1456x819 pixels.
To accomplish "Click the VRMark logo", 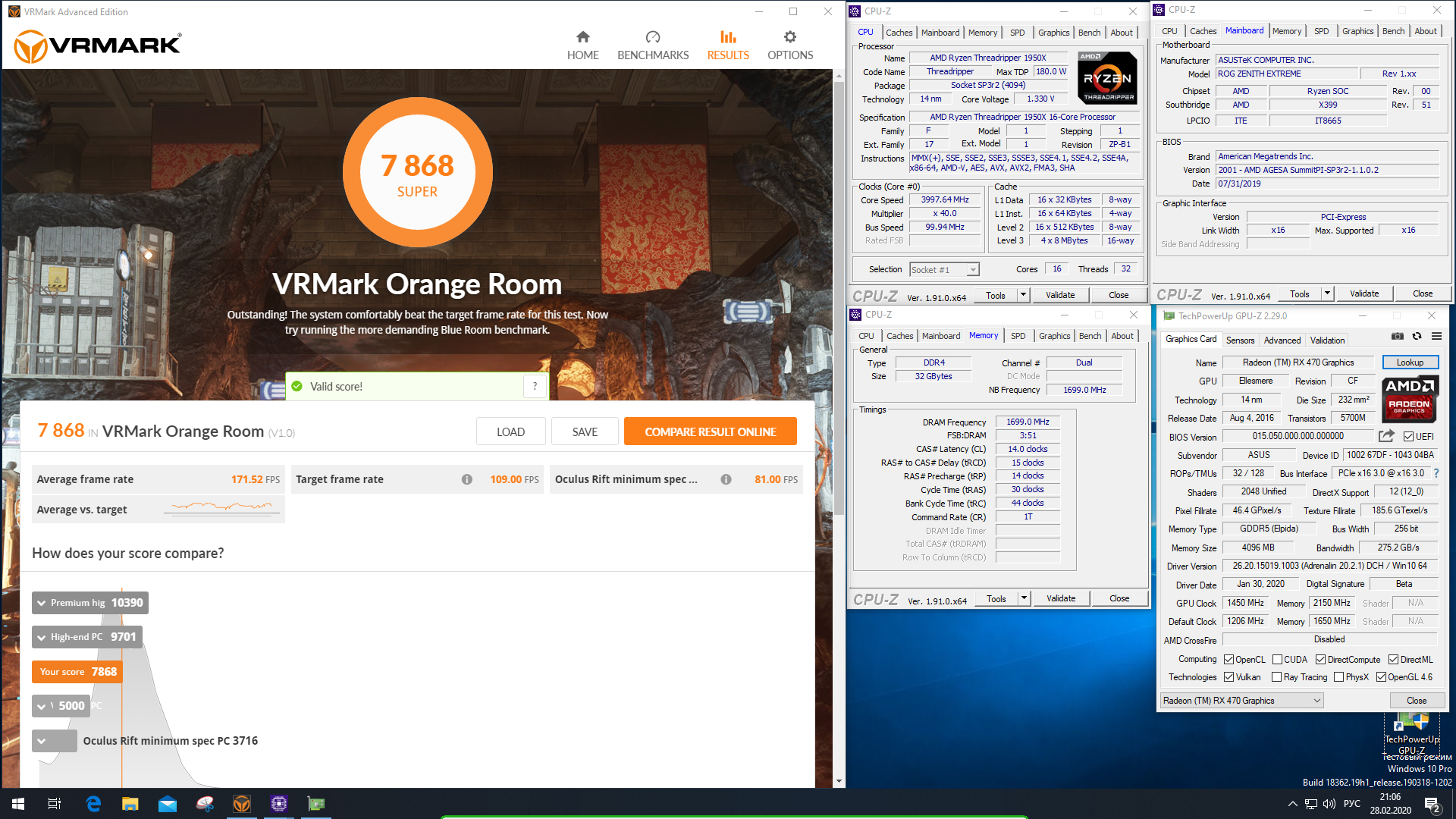I will (x=98, y=45).
